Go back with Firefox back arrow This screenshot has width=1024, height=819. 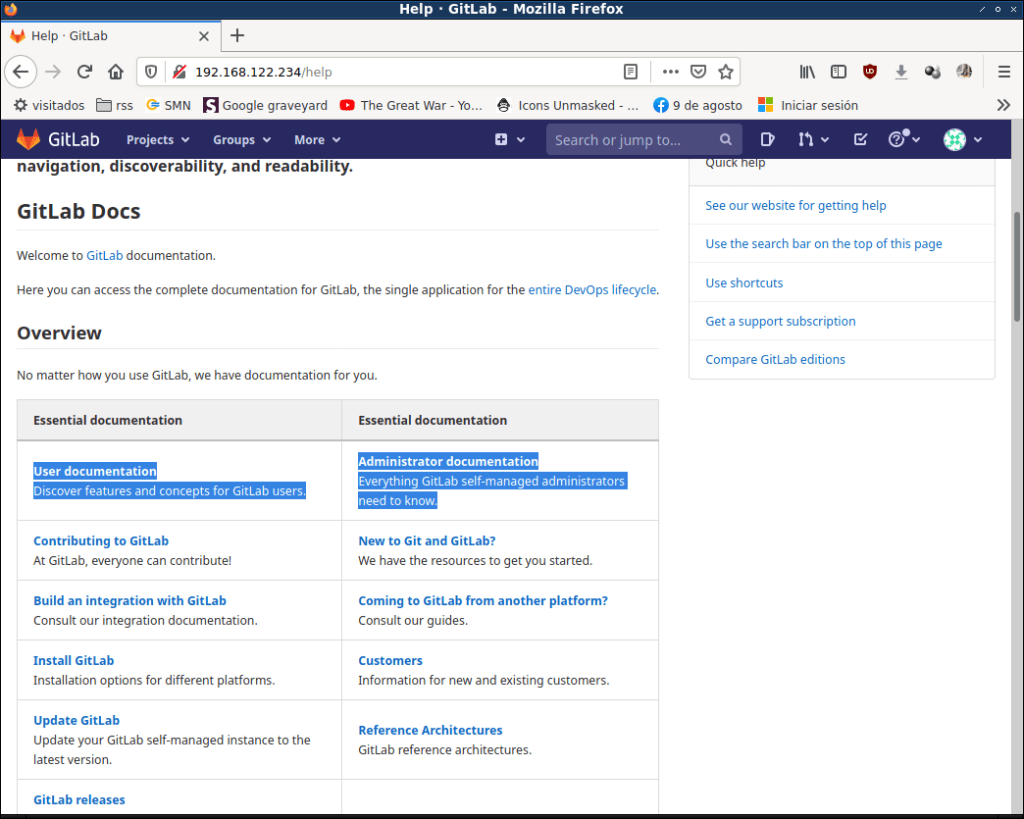coord(21,72)
